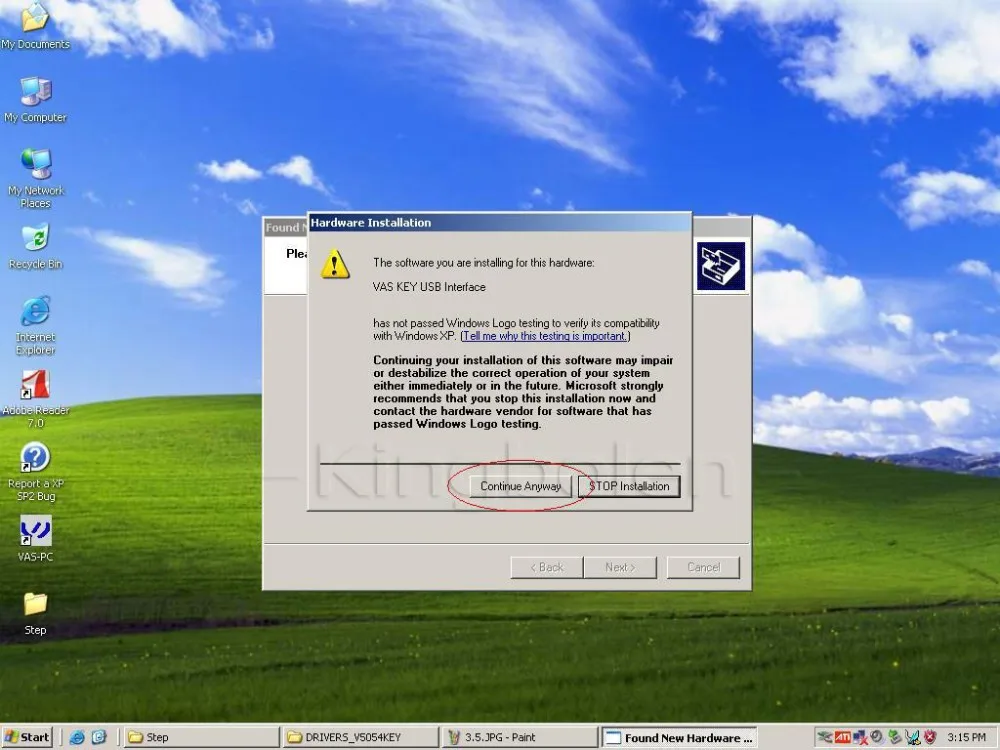Switch to DRIVERS_V5054KEY taskbar window
The height and width of the screenshot is (750, 1000).
coord(360,737)
